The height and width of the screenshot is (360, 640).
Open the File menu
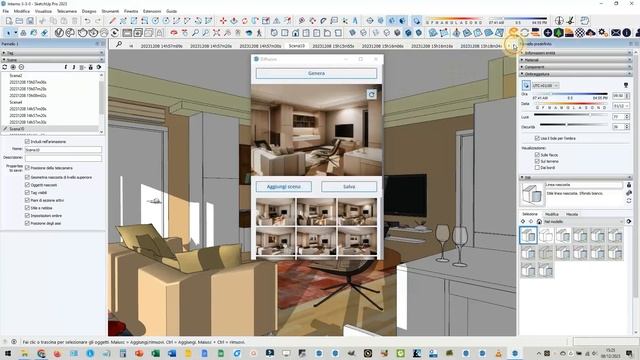6,11
